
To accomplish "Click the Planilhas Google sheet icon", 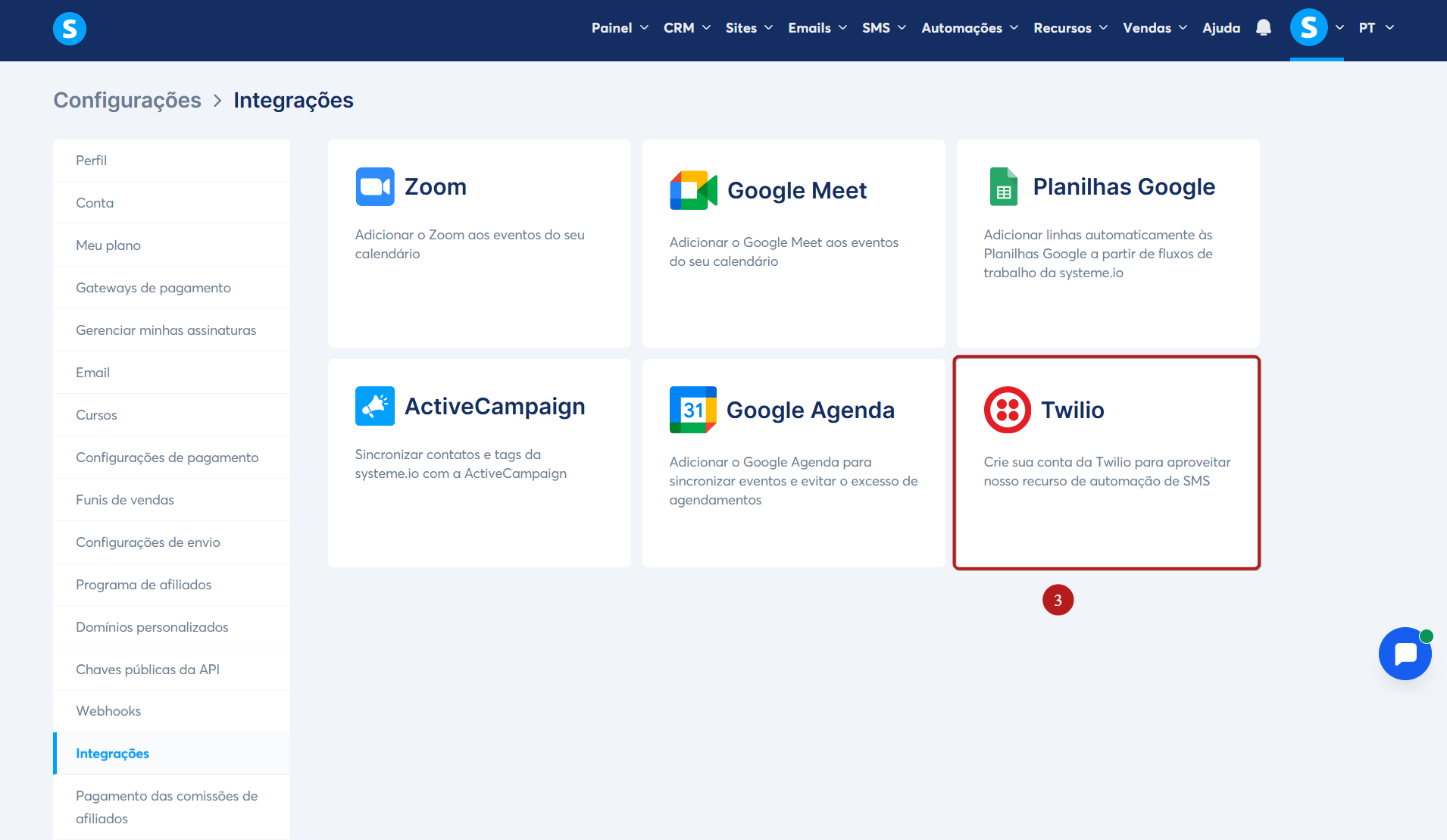I will (1004, 186).
